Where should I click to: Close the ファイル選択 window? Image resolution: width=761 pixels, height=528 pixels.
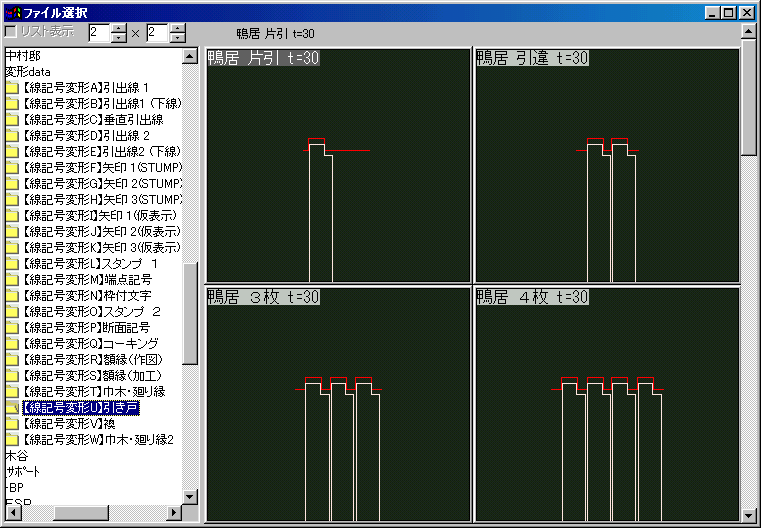click(x=746, y=13)
